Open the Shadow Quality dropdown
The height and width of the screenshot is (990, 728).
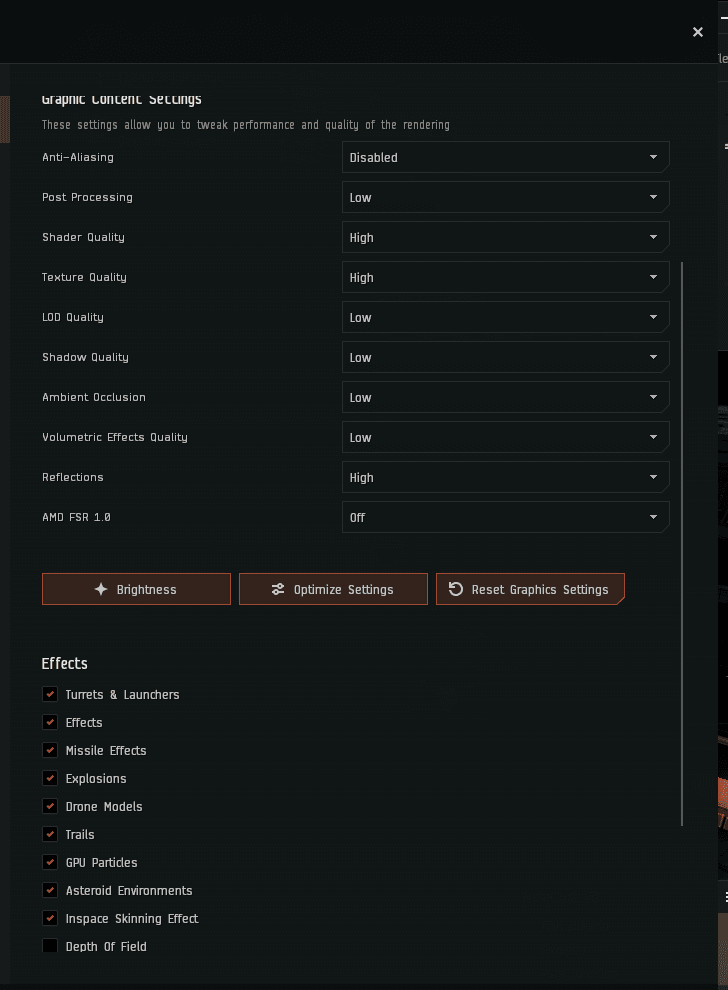[x=505, y=357]
